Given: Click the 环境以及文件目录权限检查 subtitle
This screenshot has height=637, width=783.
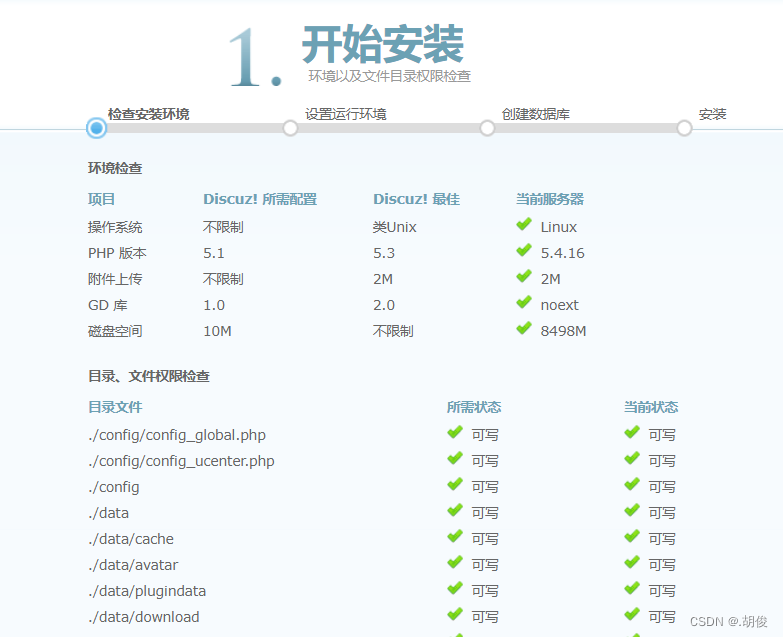Looking at the screenshot, I should tap(390, 76).
